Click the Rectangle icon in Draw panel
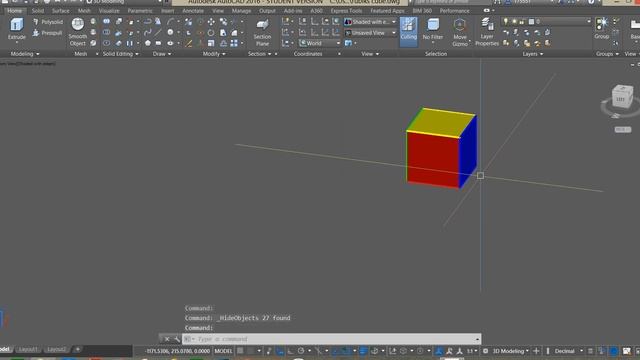640x360 pixels. [158, 43]
